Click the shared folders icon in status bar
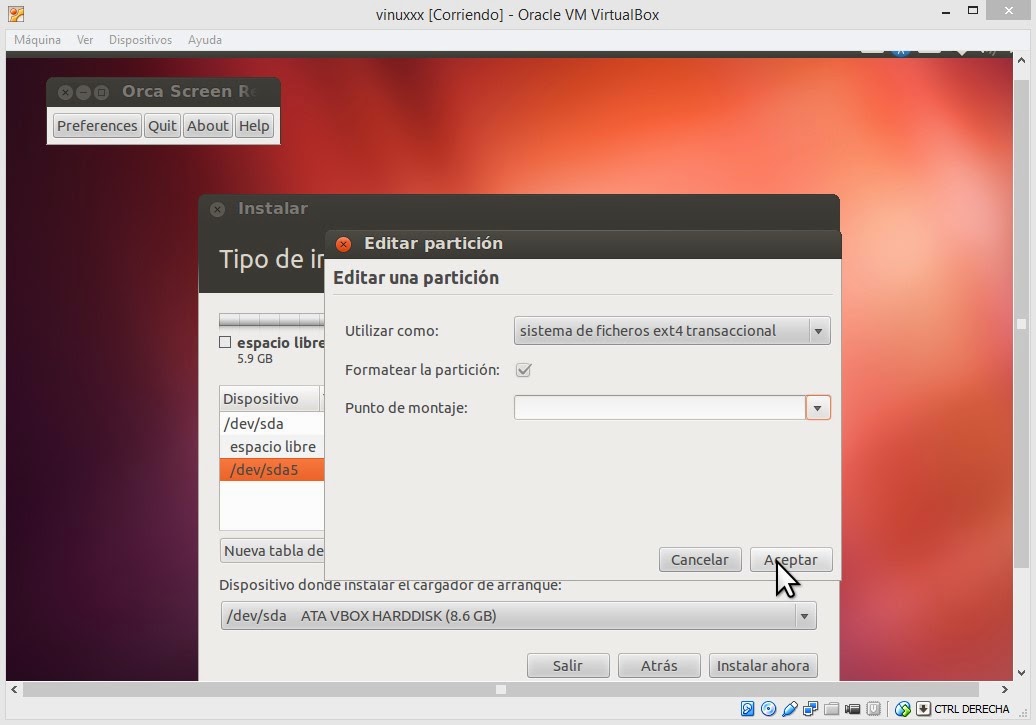This screenshot has height=725, width=1036. (832, 709)
